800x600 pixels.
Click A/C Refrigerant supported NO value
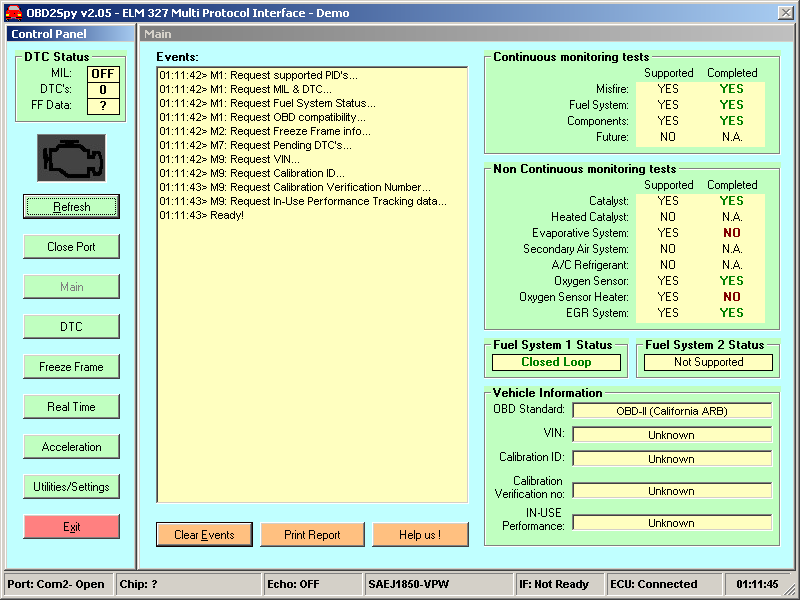(668, 265)
